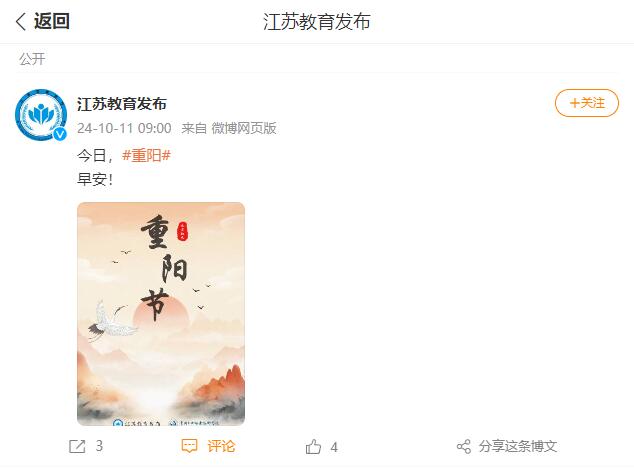Open the 江苏教育发布 profile avatar
This screenshot has height=468, width=634.
[x=41, y=115]
